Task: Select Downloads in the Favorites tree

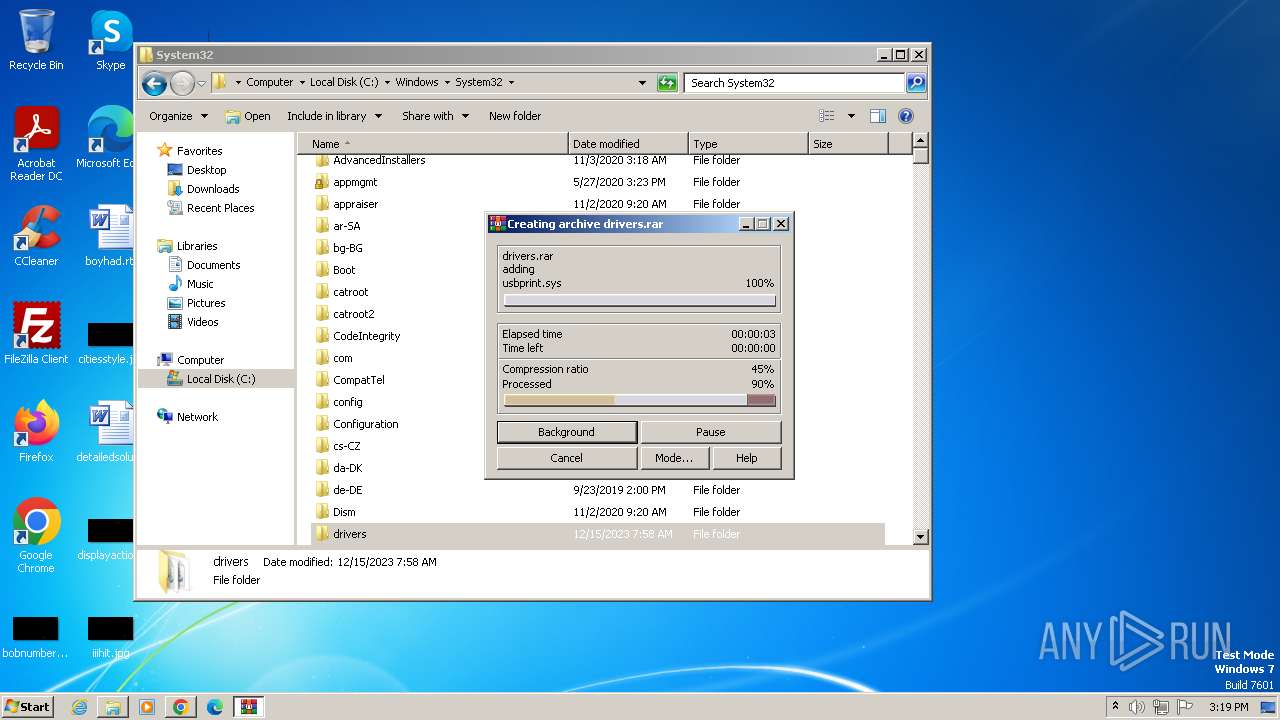Action: tap(213, 189)
